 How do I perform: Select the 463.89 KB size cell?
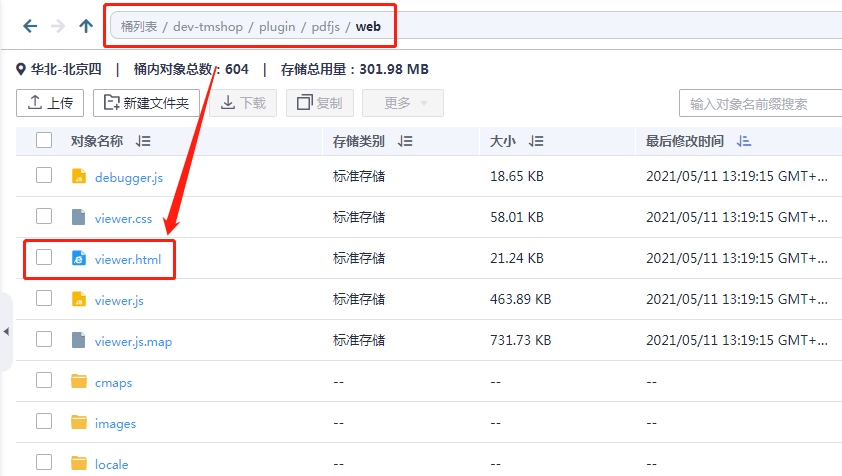(x=520, y=299)
